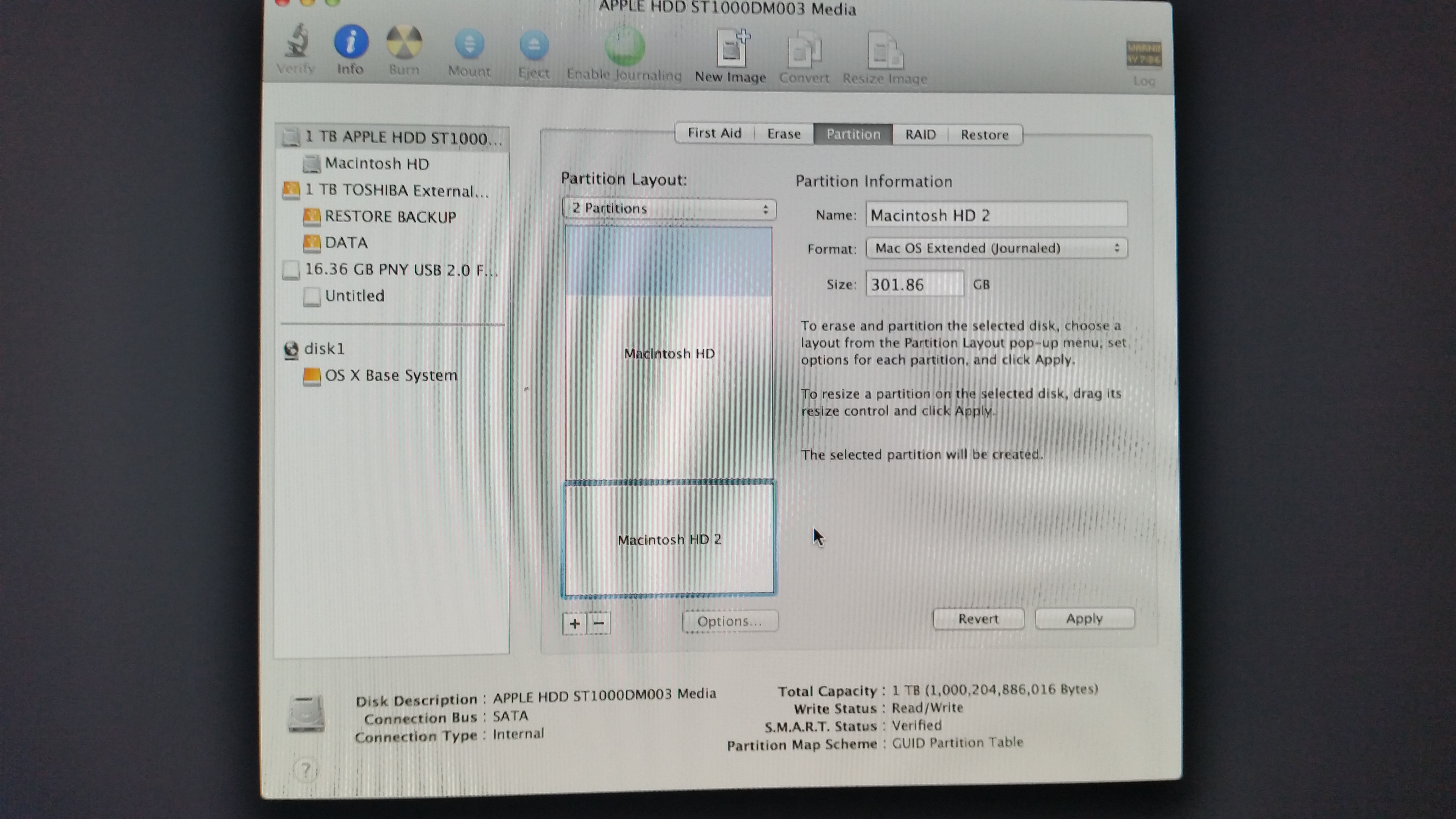Open the Info toolbar icon
Viewport: 1456px width, 819px height.
(351, 41)
